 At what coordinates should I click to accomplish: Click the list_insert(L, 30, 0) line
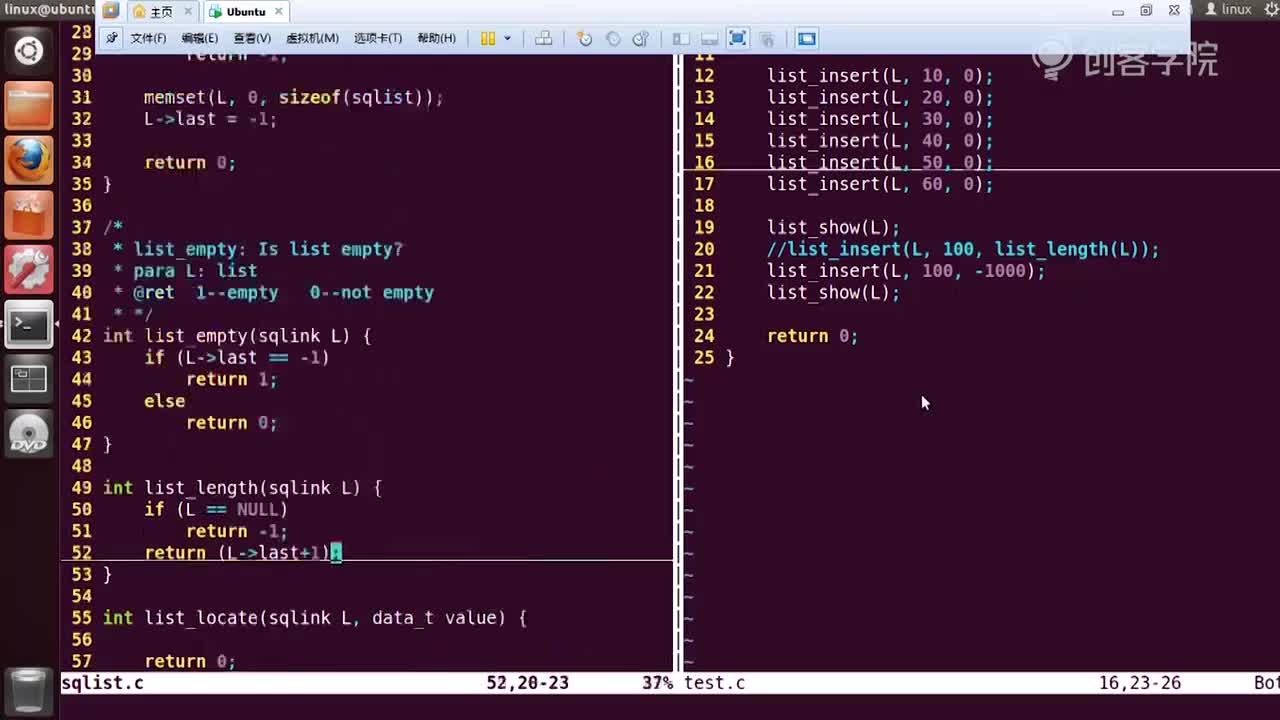(880, 119)
